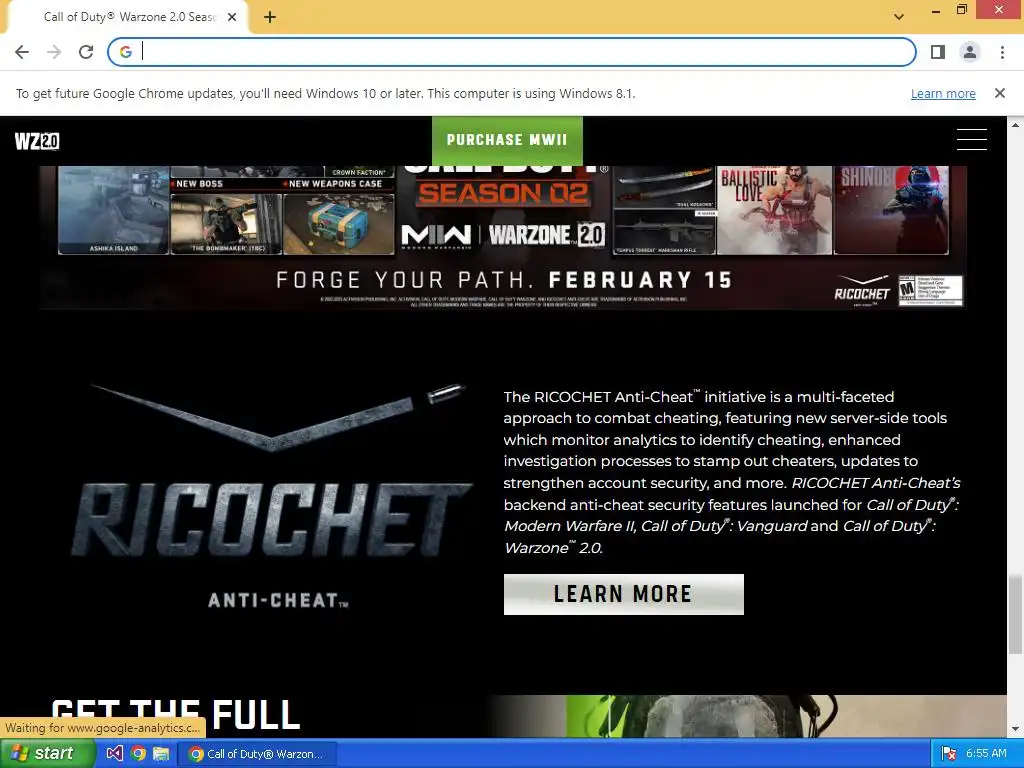Viewport: 1024px width, 768px height.
Task: Click the page vertical scrollbar thumb
Action: point(1015,614)
